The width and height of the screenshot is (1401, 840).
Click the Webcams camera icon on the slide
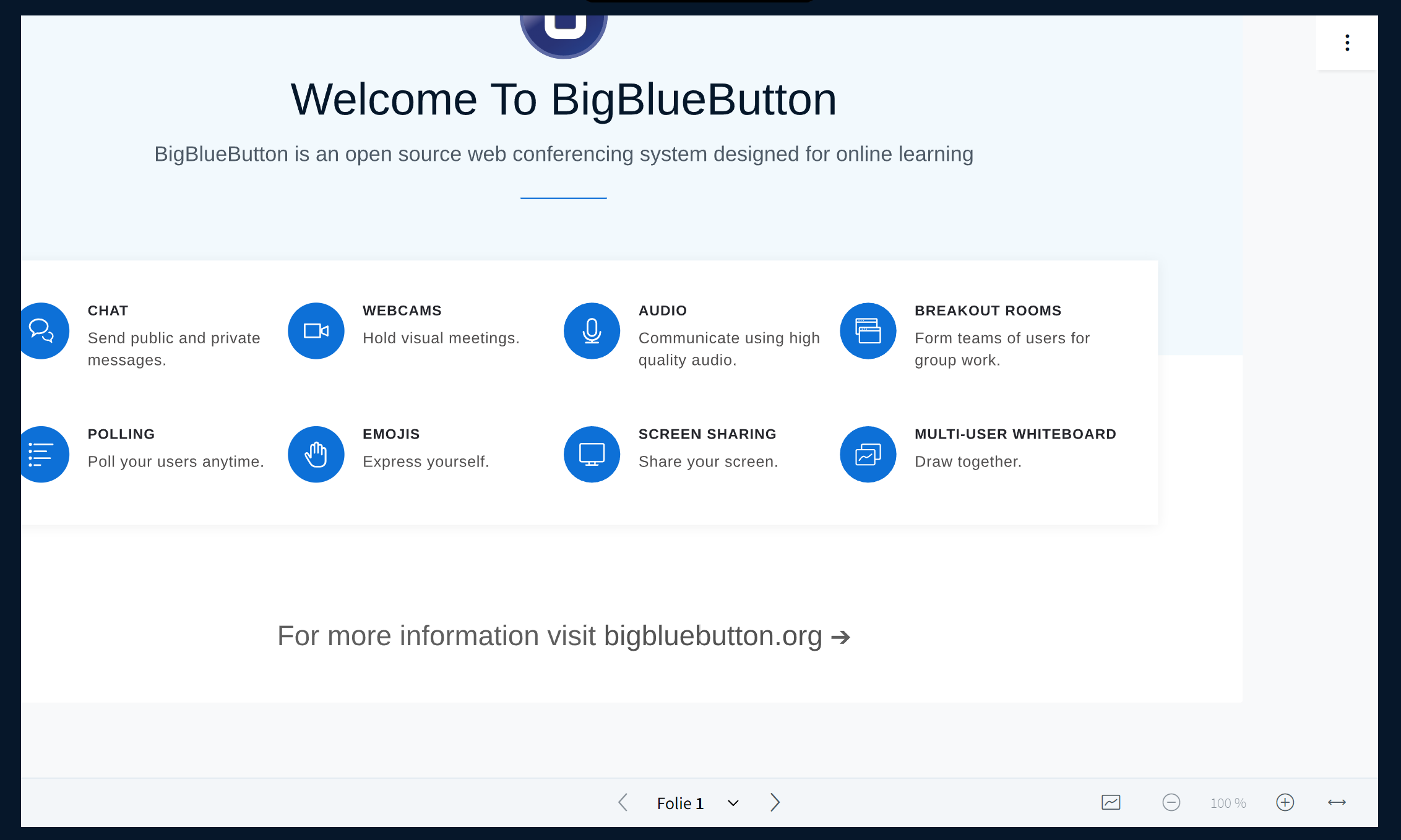point(316,330)
